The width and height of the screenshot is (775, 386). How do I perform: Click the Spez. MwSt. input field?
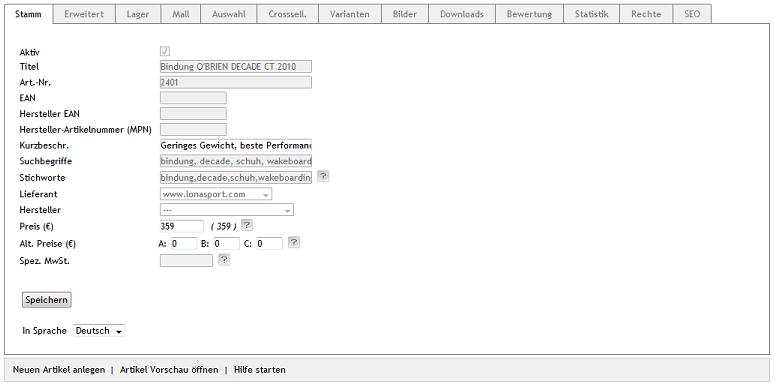[x=186, y=260]
